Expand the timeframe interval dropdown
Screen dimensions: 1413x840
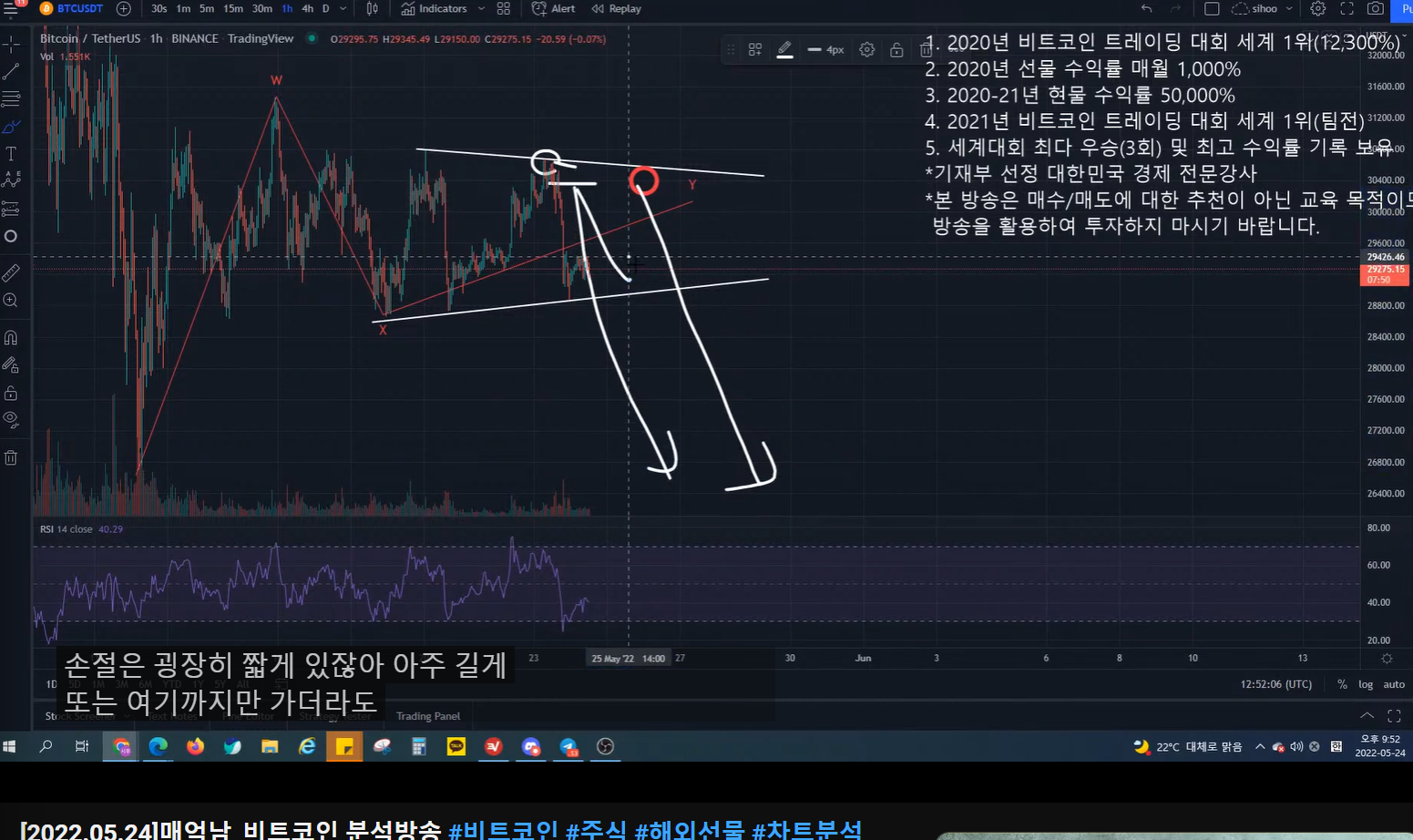tap(343, 8)
